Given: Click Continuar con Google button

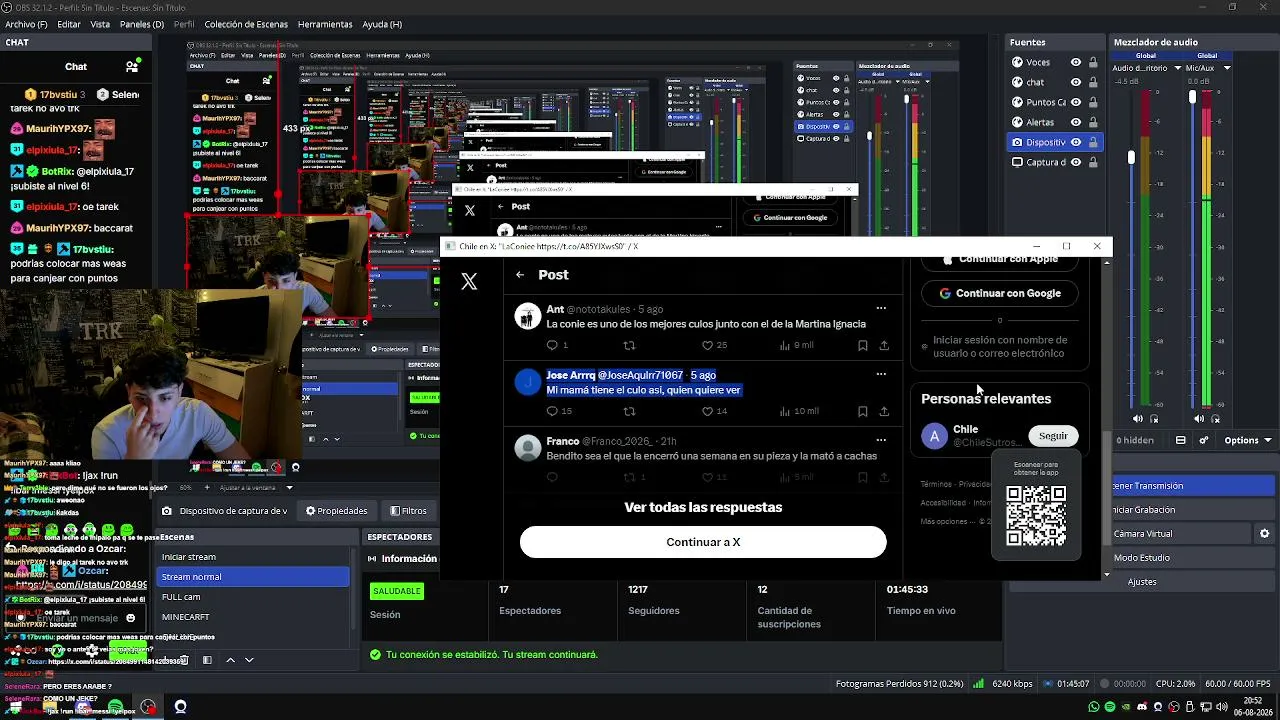Looking at the screenshot, I should [x=999, y=293].
